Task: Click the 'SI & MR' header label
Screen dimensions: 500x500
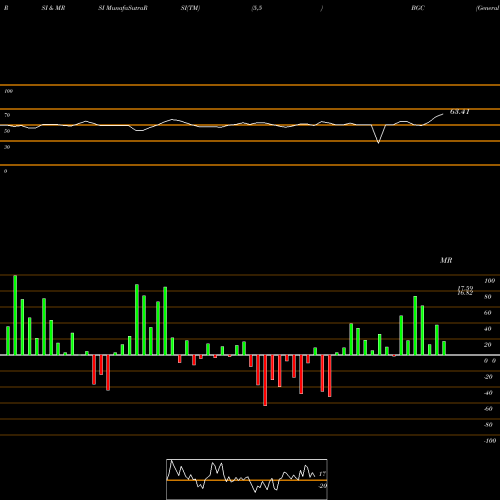Action: pos(53,8)
